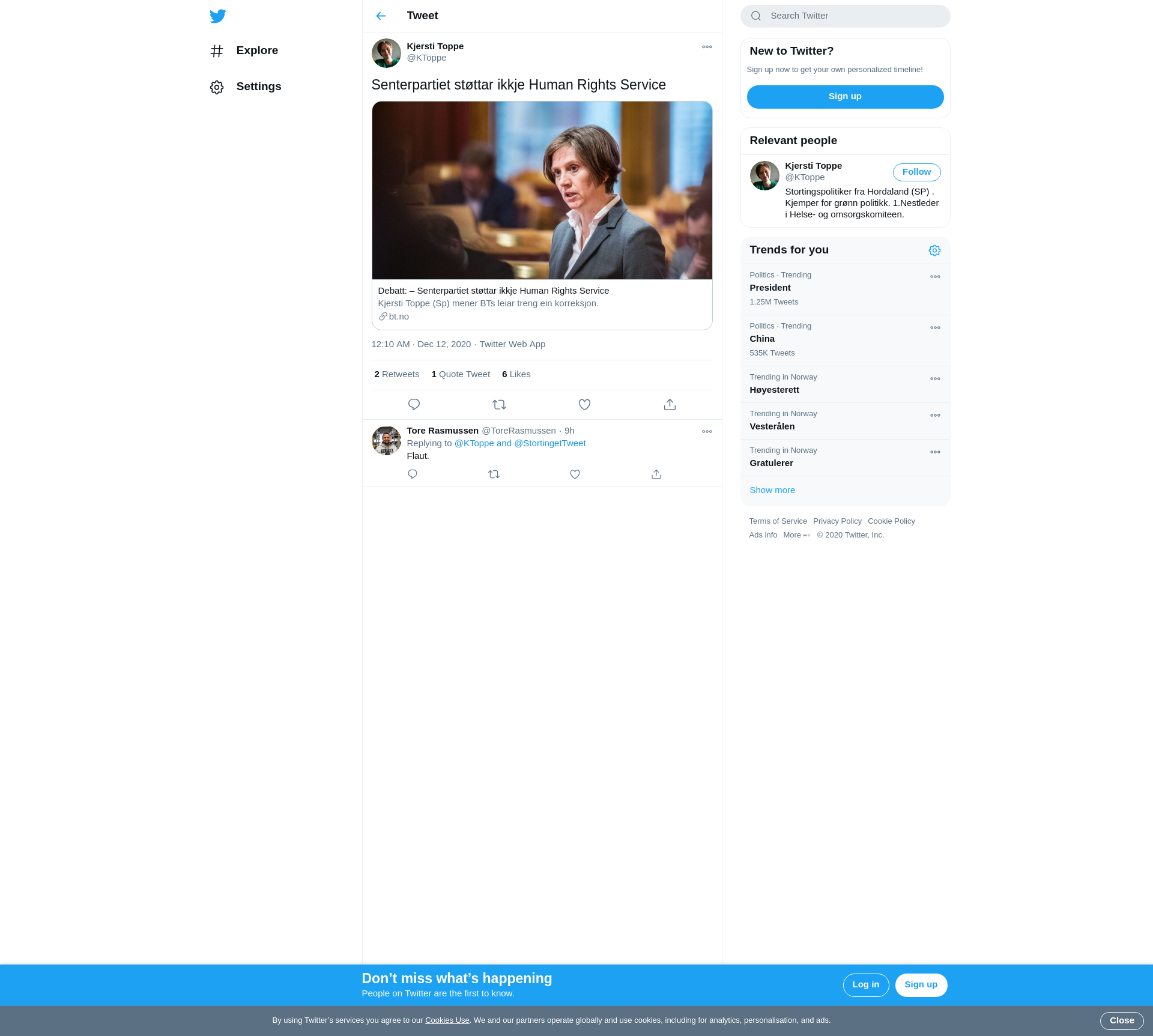The width and height of the screenshot is (1153, 1036).
Task: Go back using the arrow icon
Action: coord(381,16)
